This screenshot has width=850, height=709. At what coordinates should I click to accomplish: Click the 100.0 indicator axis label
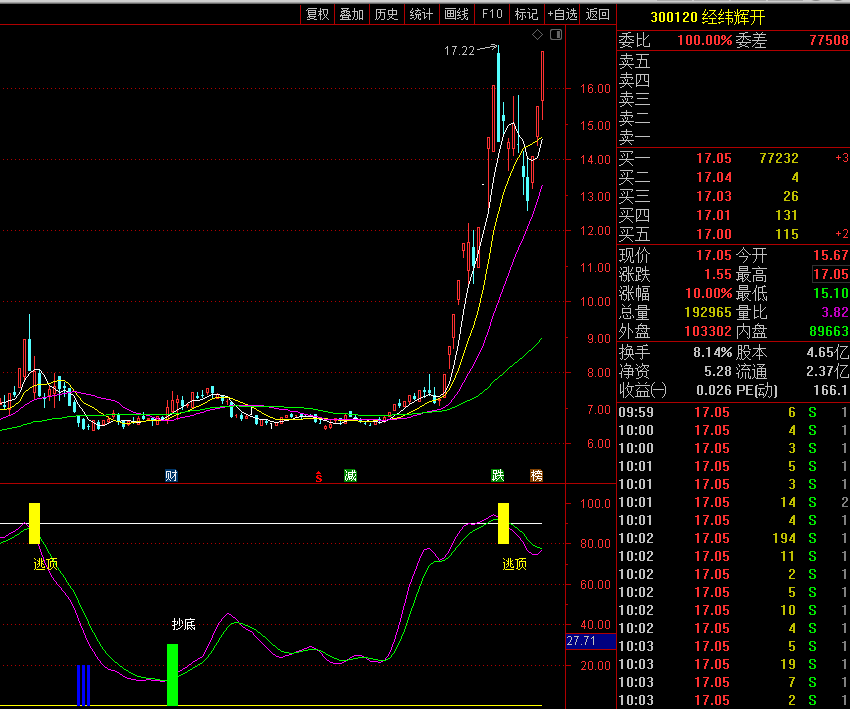(x=595, y=504)
